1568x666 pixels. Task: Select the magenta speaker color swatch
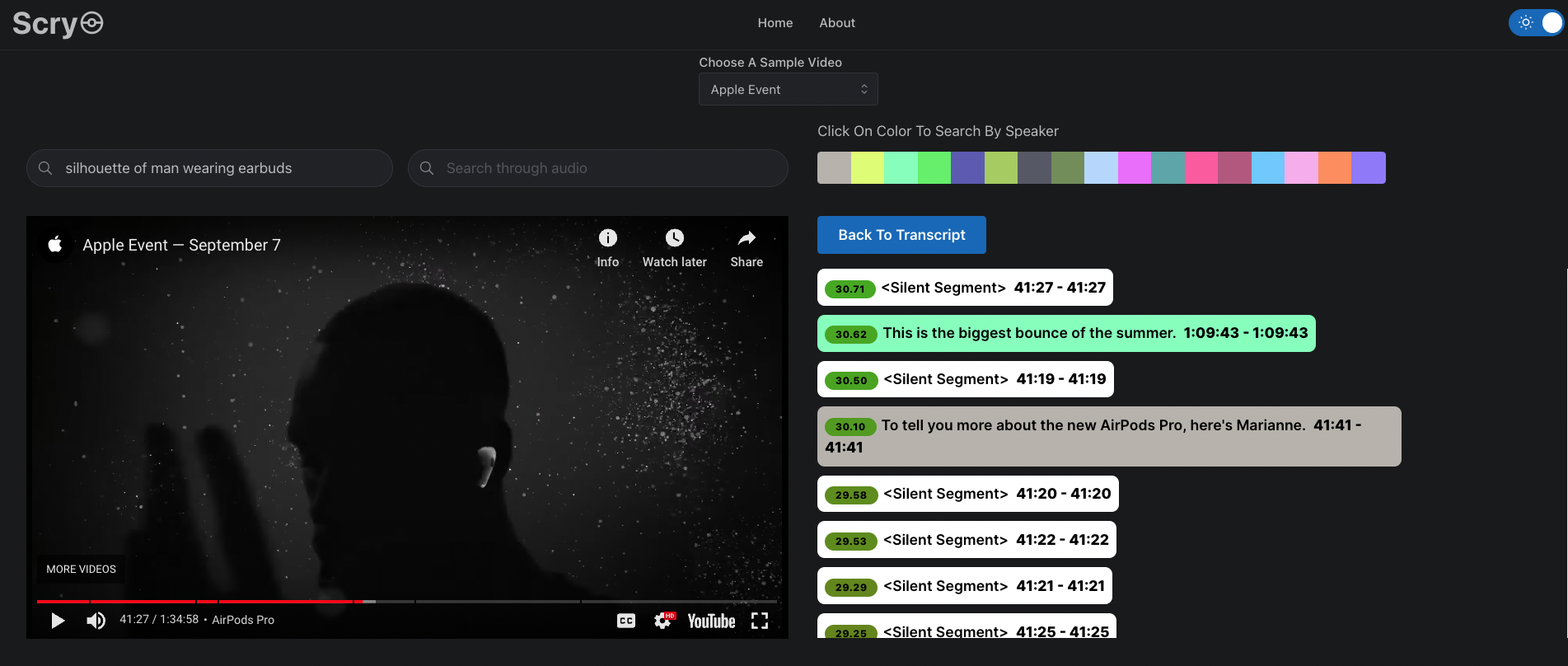point(1135,167)
